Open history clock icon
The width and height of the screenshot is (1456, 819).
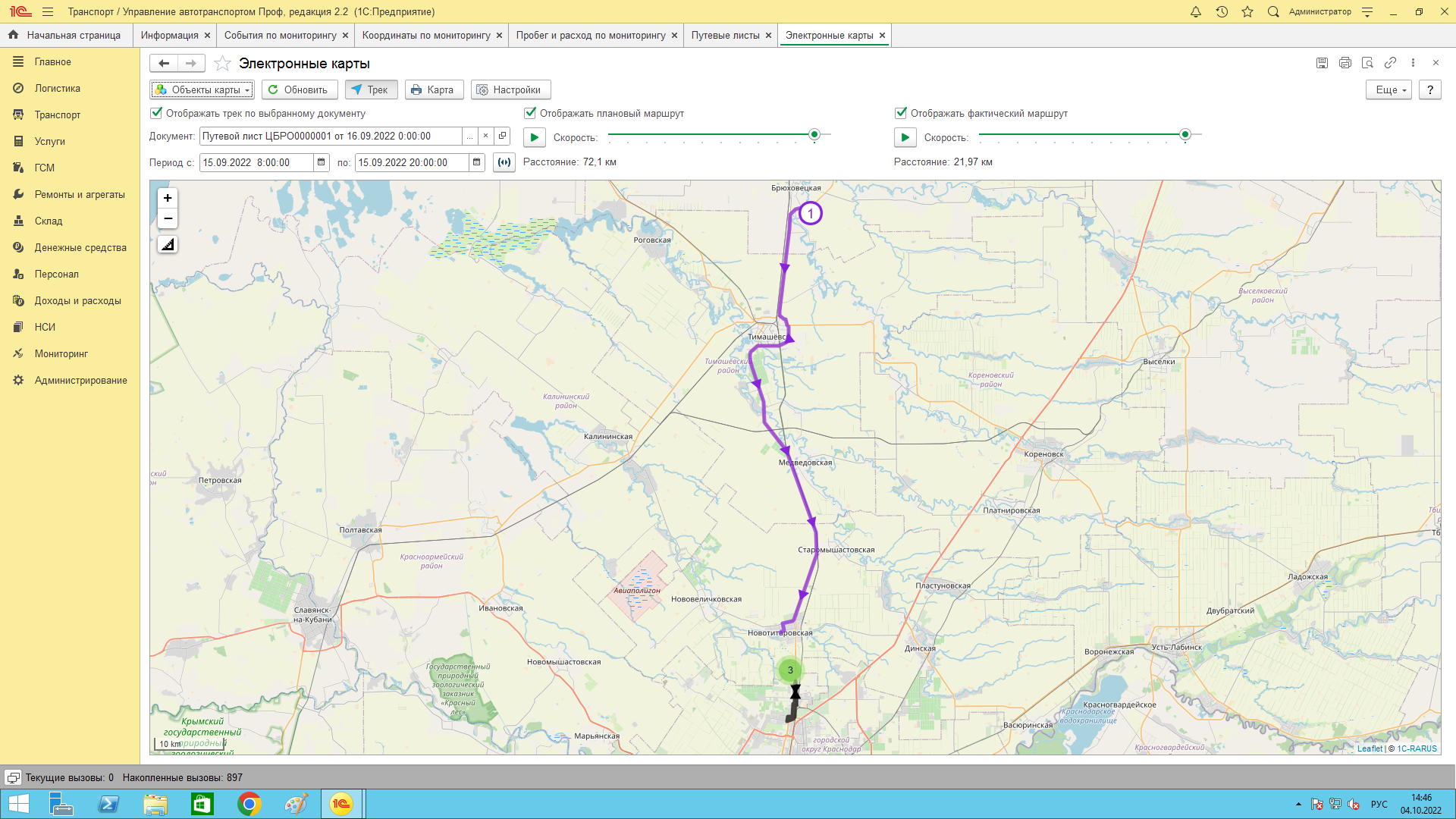(x=1222, y=11)
